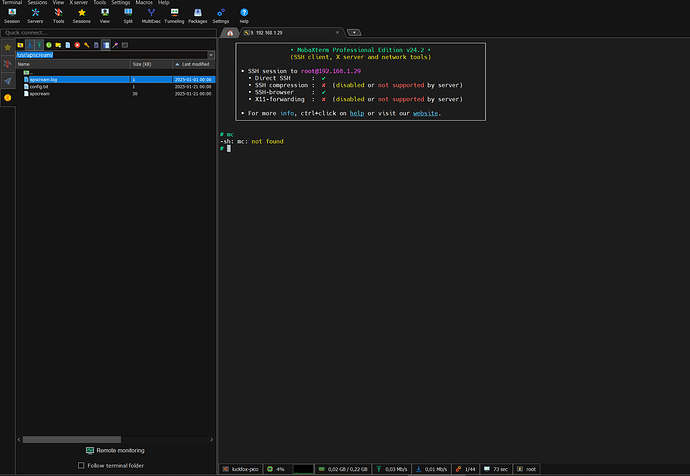Viewport: 690px width, 476px height.
Task: Select the config.txt file
Action: [39, 86]
